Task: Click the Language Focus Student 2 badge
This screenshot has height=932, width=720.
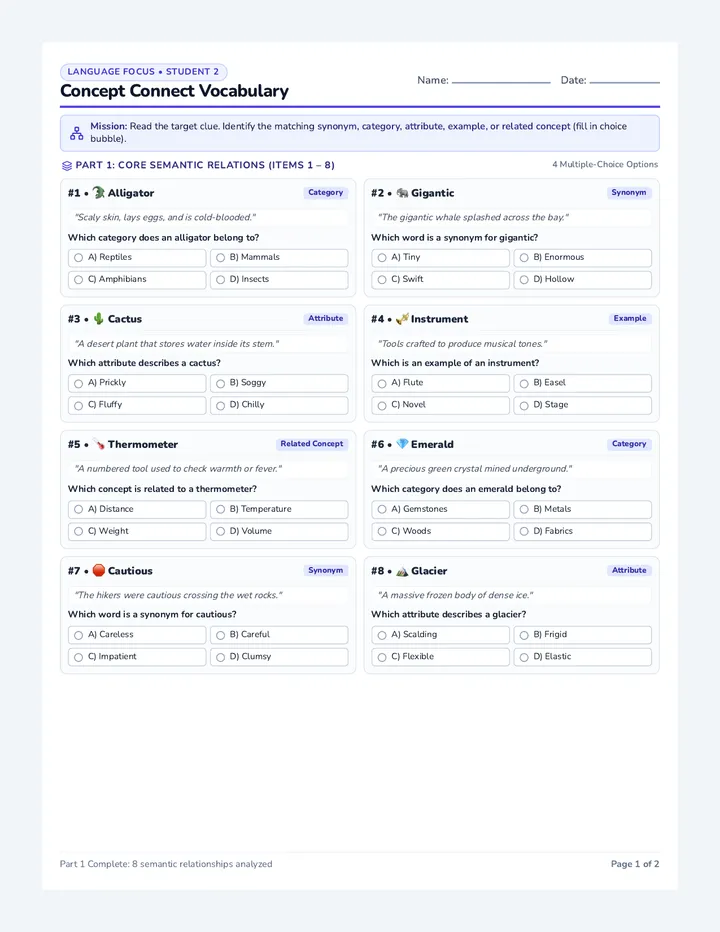Action: tap(143, 72)
